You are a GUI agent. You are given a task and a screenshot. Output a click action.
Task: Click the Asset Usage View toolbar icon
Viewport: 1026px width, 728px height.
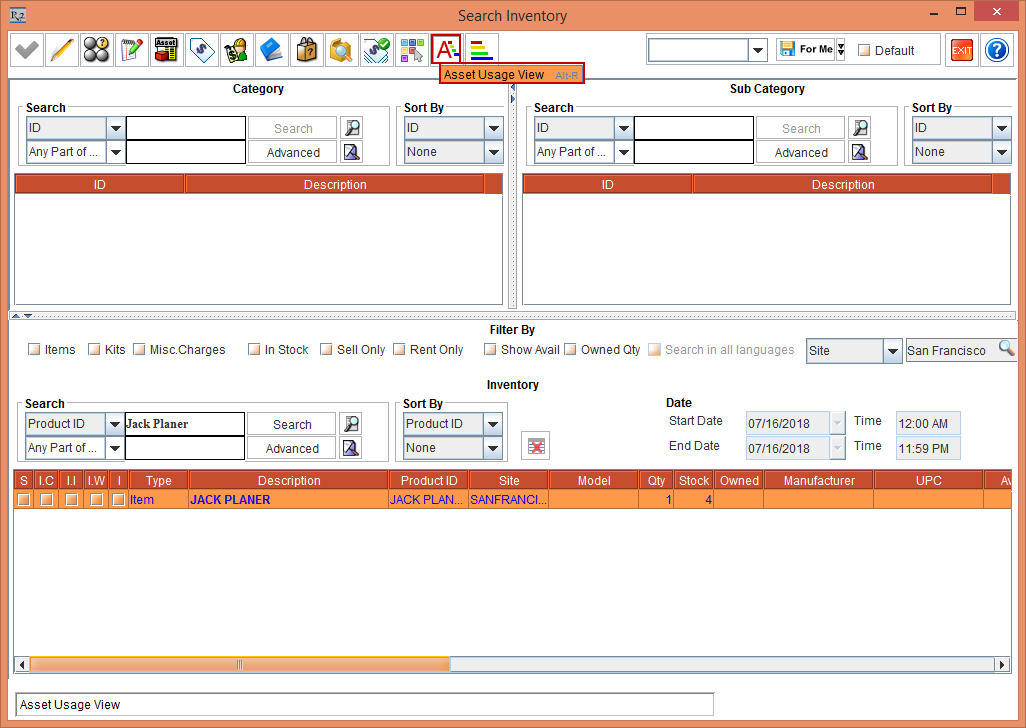click(x=446, y=49)
